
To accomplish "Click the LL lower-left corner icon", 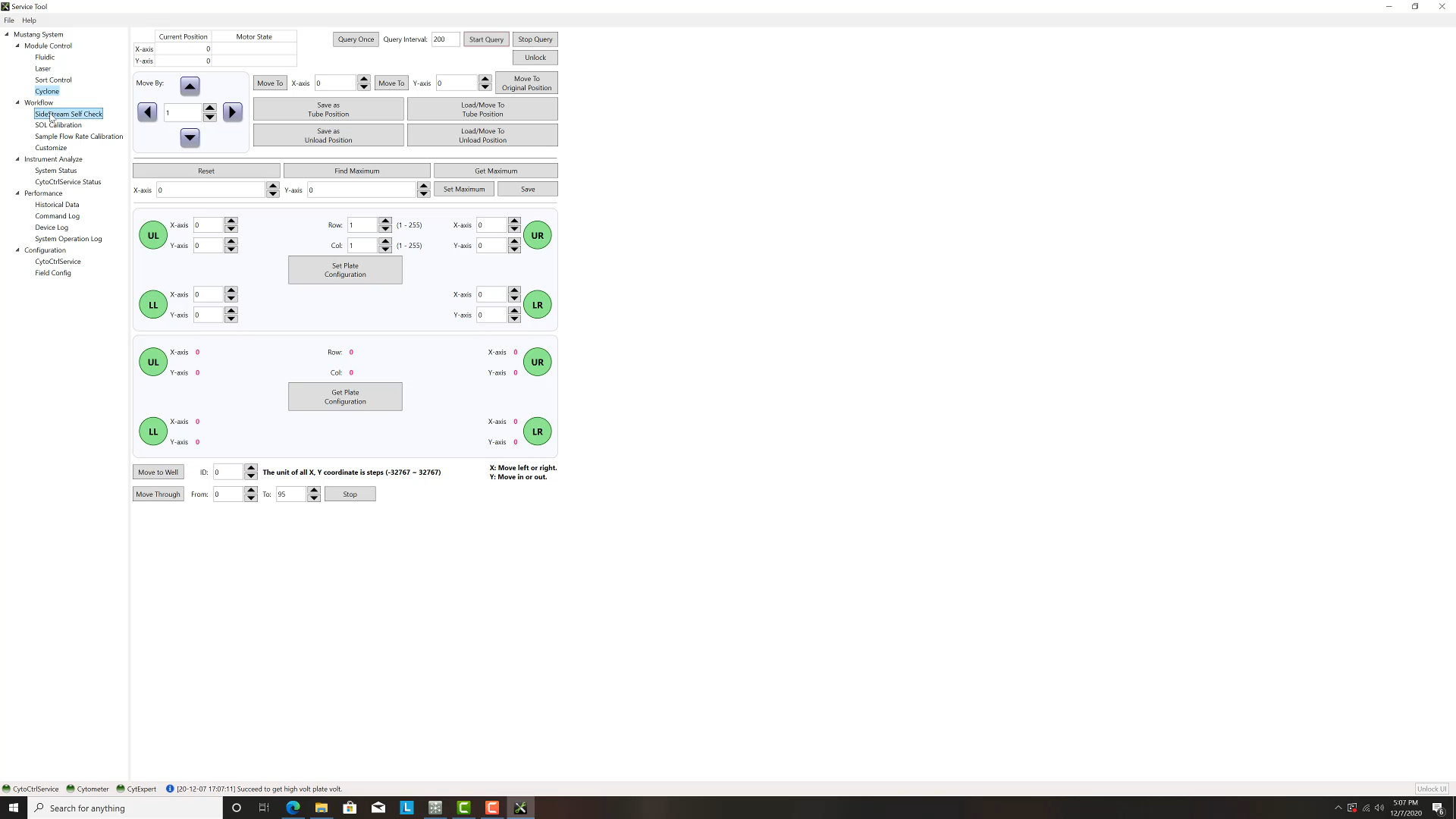I will pos(152,304).
